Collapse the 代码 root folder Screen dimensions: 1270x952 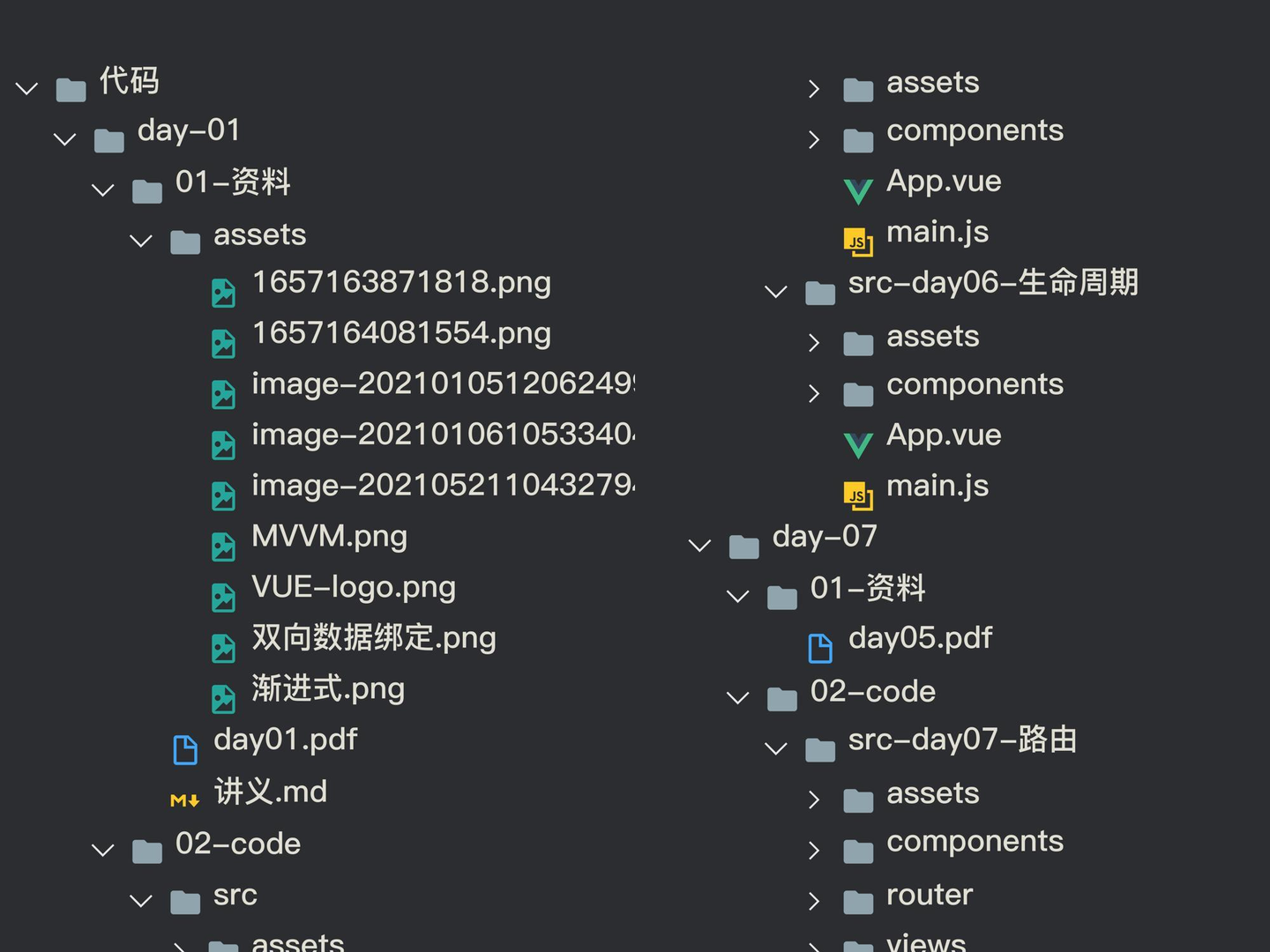coord(26,87)
